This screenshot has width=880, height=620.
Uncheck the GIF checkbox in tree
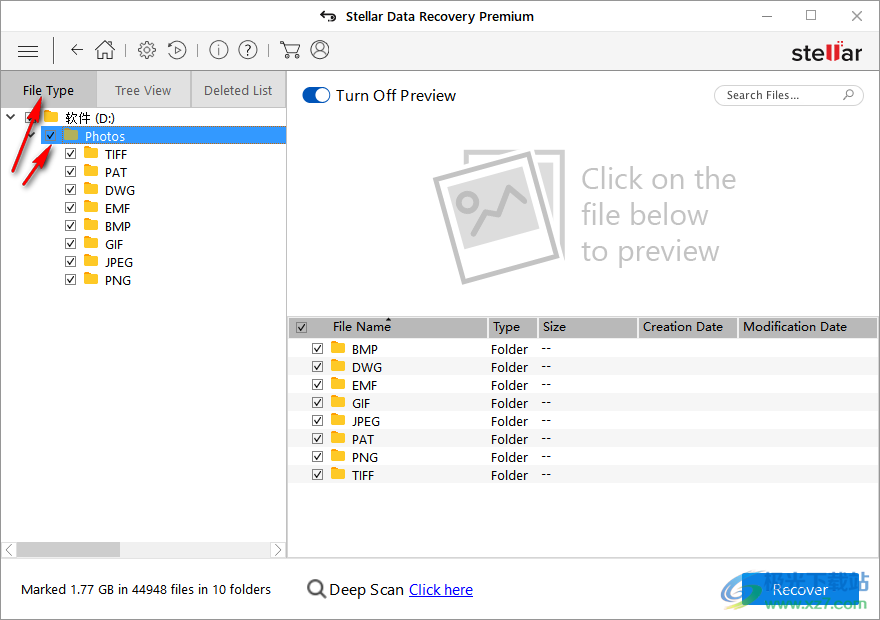[x=70, y=243]
